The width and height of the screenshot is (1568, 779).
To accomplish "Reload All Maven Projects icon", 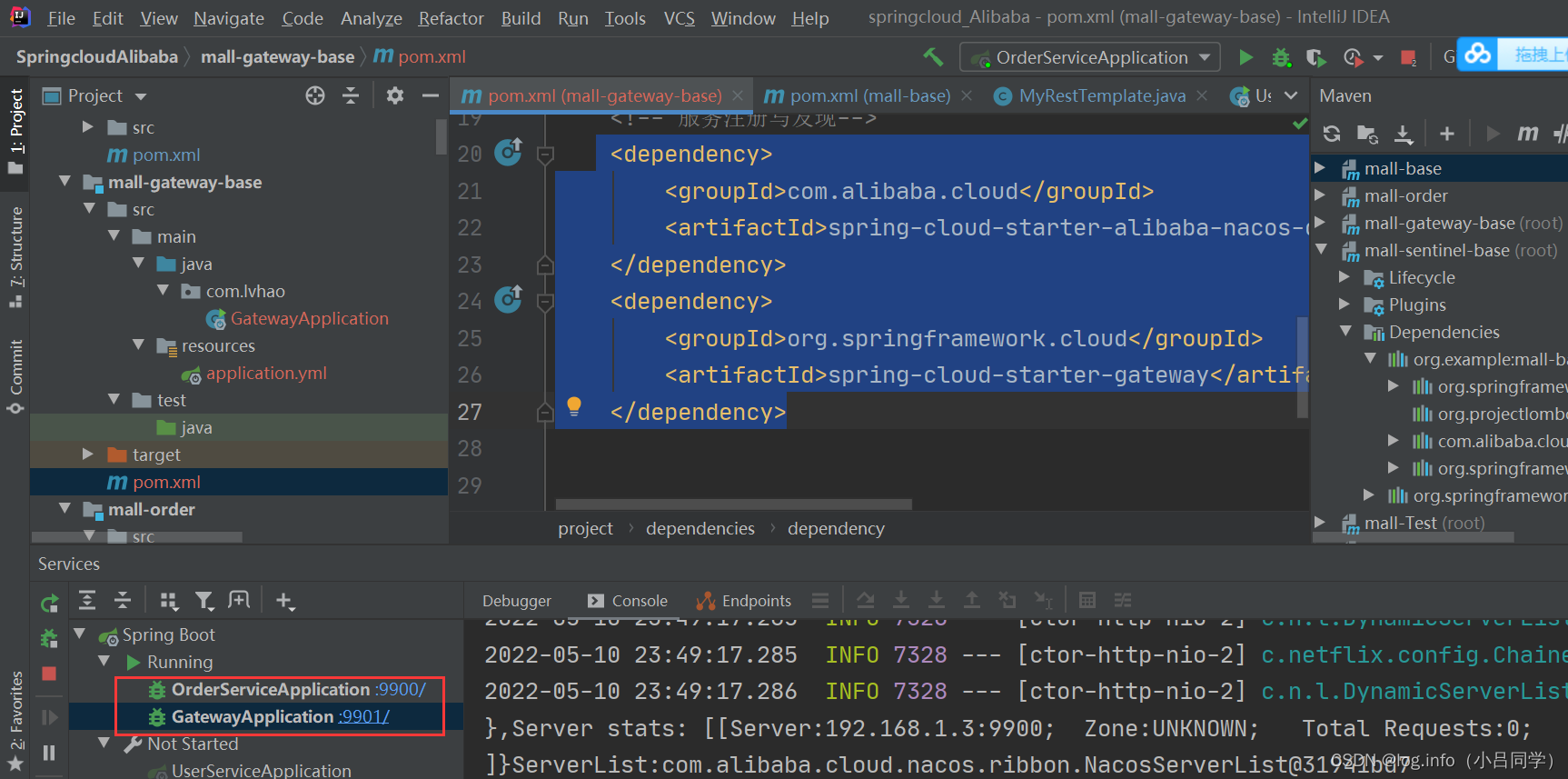I will tap(1332, 134).
